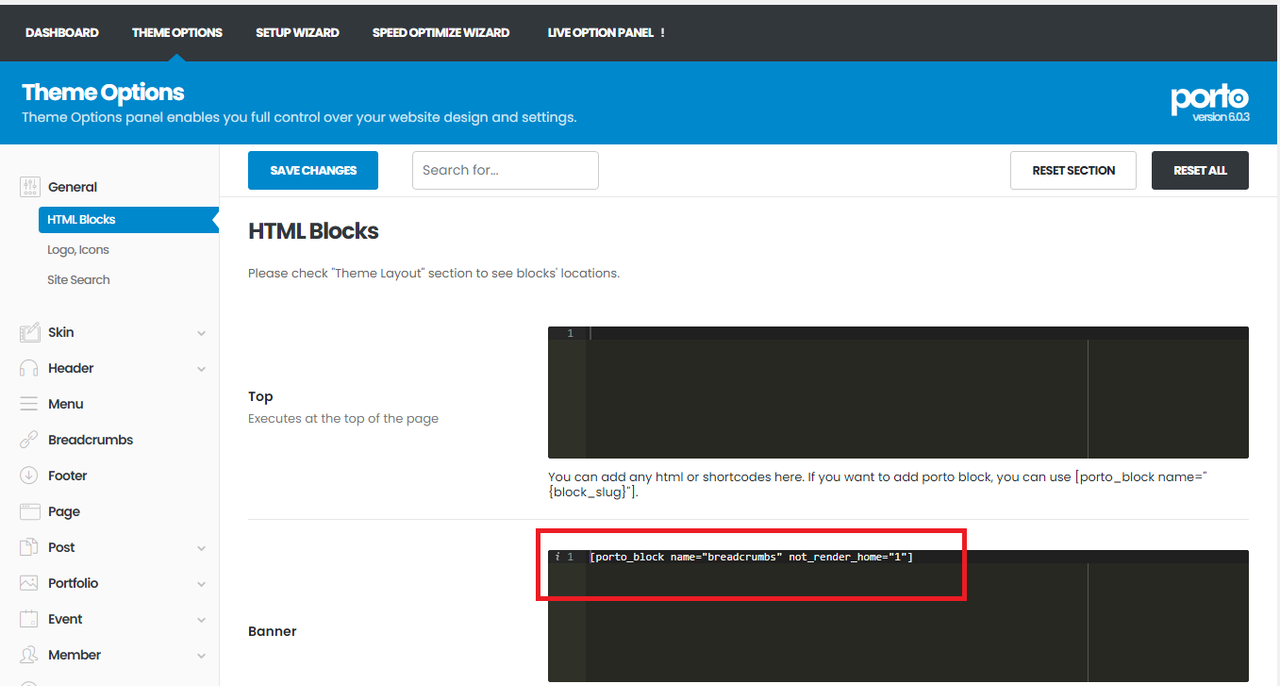Click the General sliders icon

click(29, 187)
